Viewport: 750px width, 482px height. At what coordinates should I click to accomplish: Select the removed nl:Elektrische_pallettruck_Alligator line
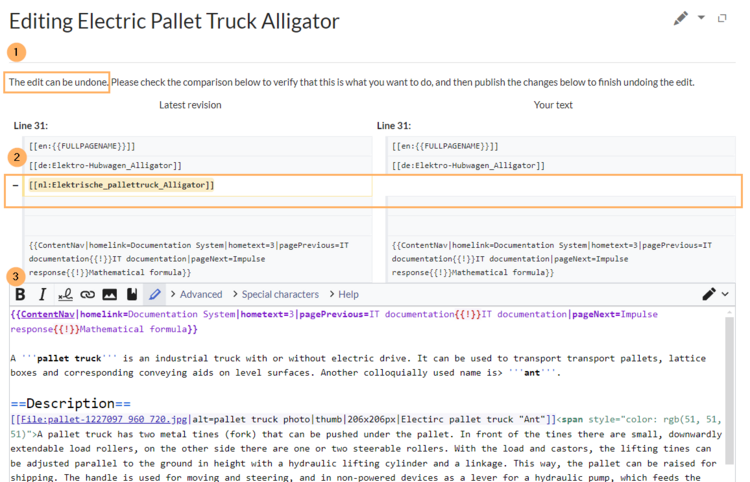121,185
